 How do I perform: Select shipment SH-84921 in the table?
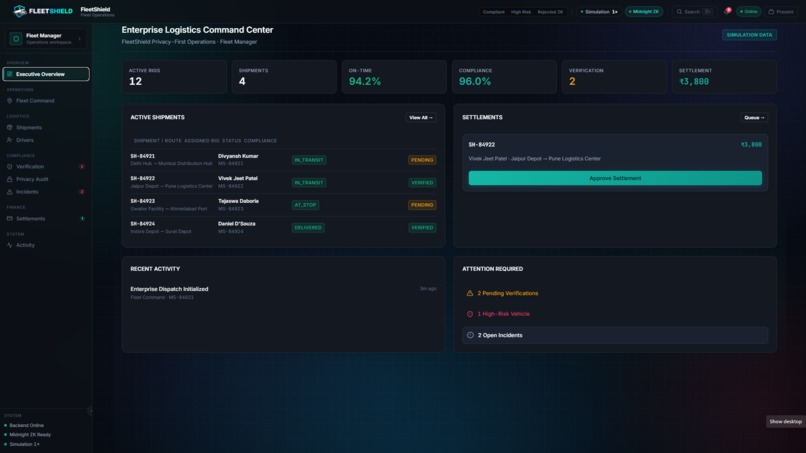[283, 160]
